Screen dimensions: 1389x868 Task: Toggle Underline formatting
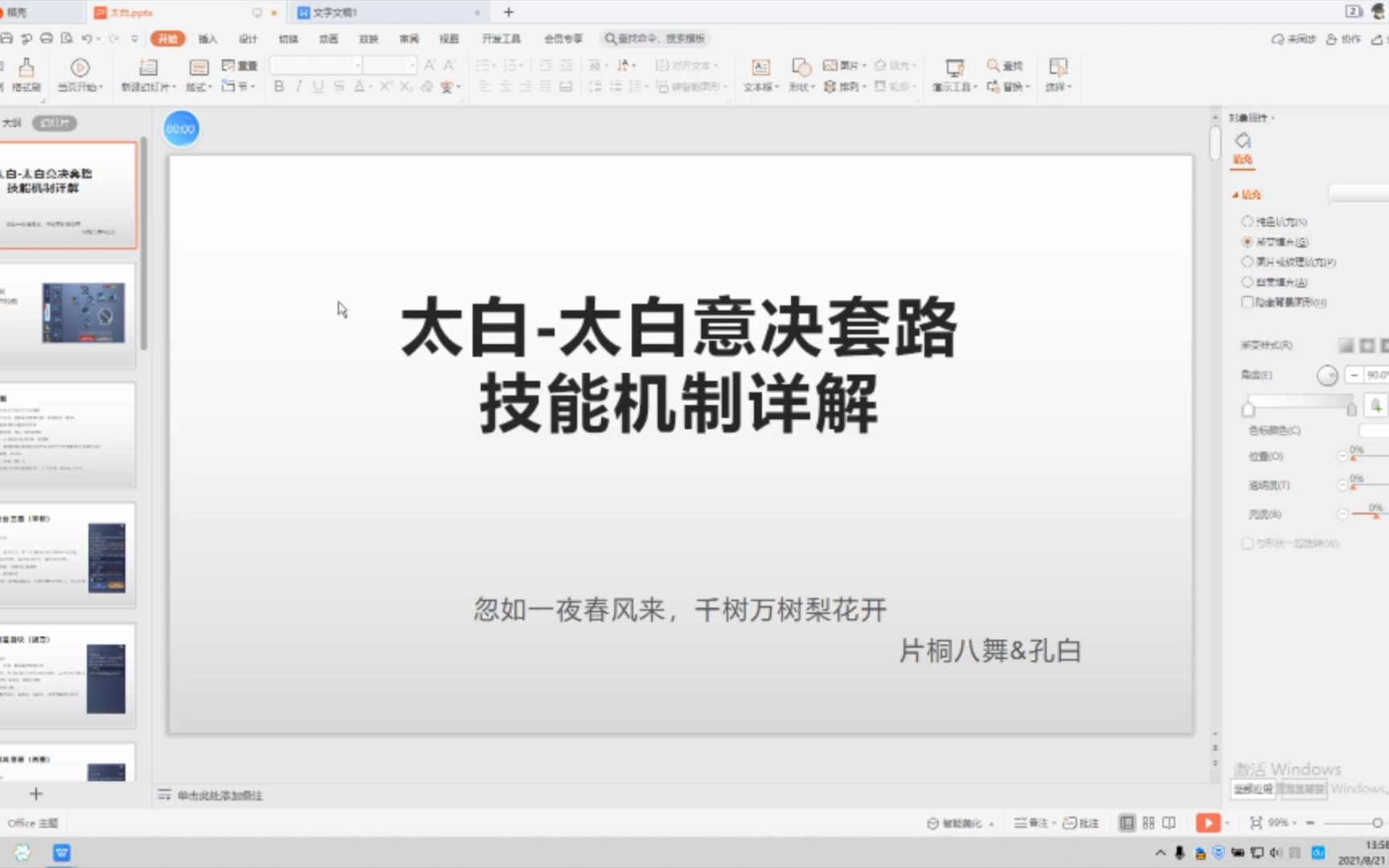tap(319, 86)
